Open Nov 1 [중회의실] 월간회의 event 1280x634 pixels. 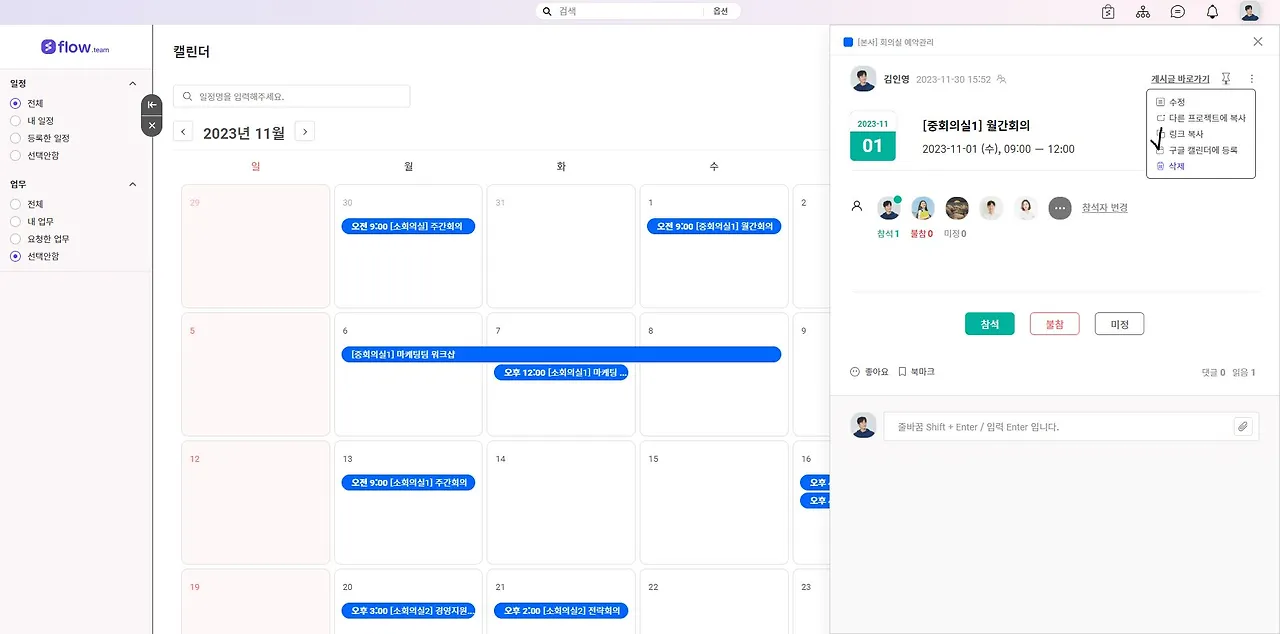pyautogui.click(x=714, y=227)
